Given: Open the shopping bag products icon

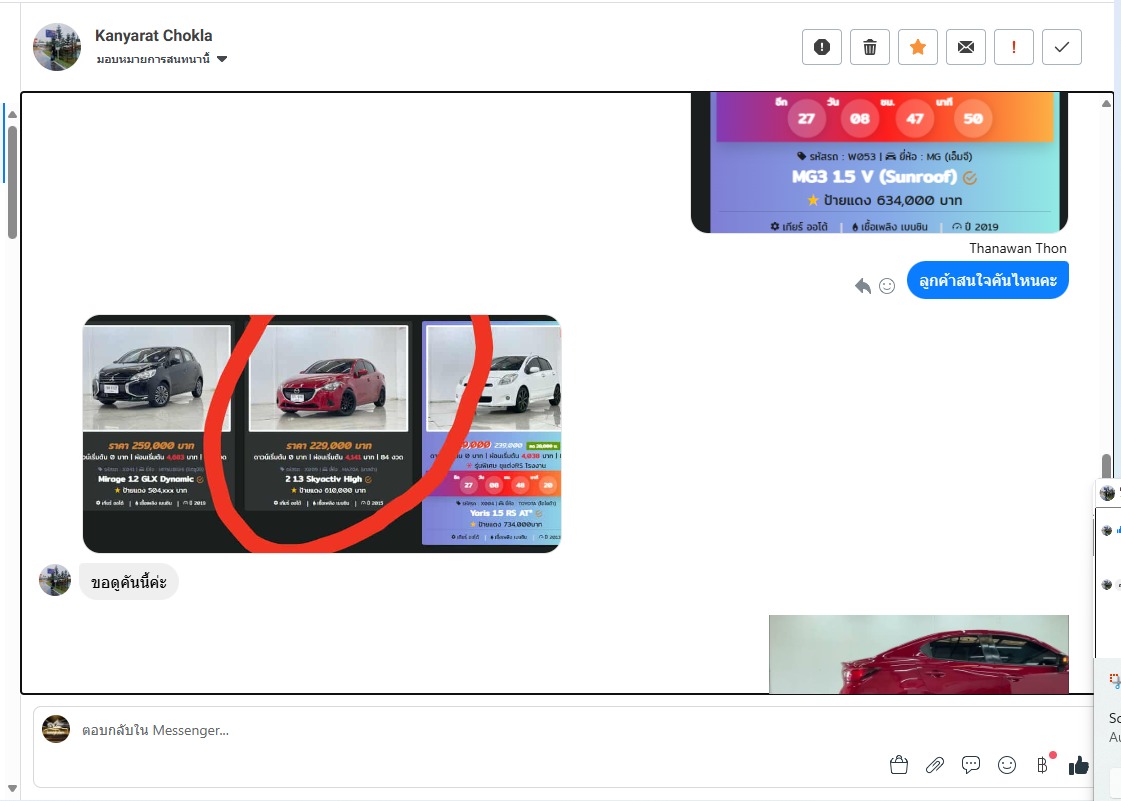Looking at the screenshot, I should click(x=899, y=765).
